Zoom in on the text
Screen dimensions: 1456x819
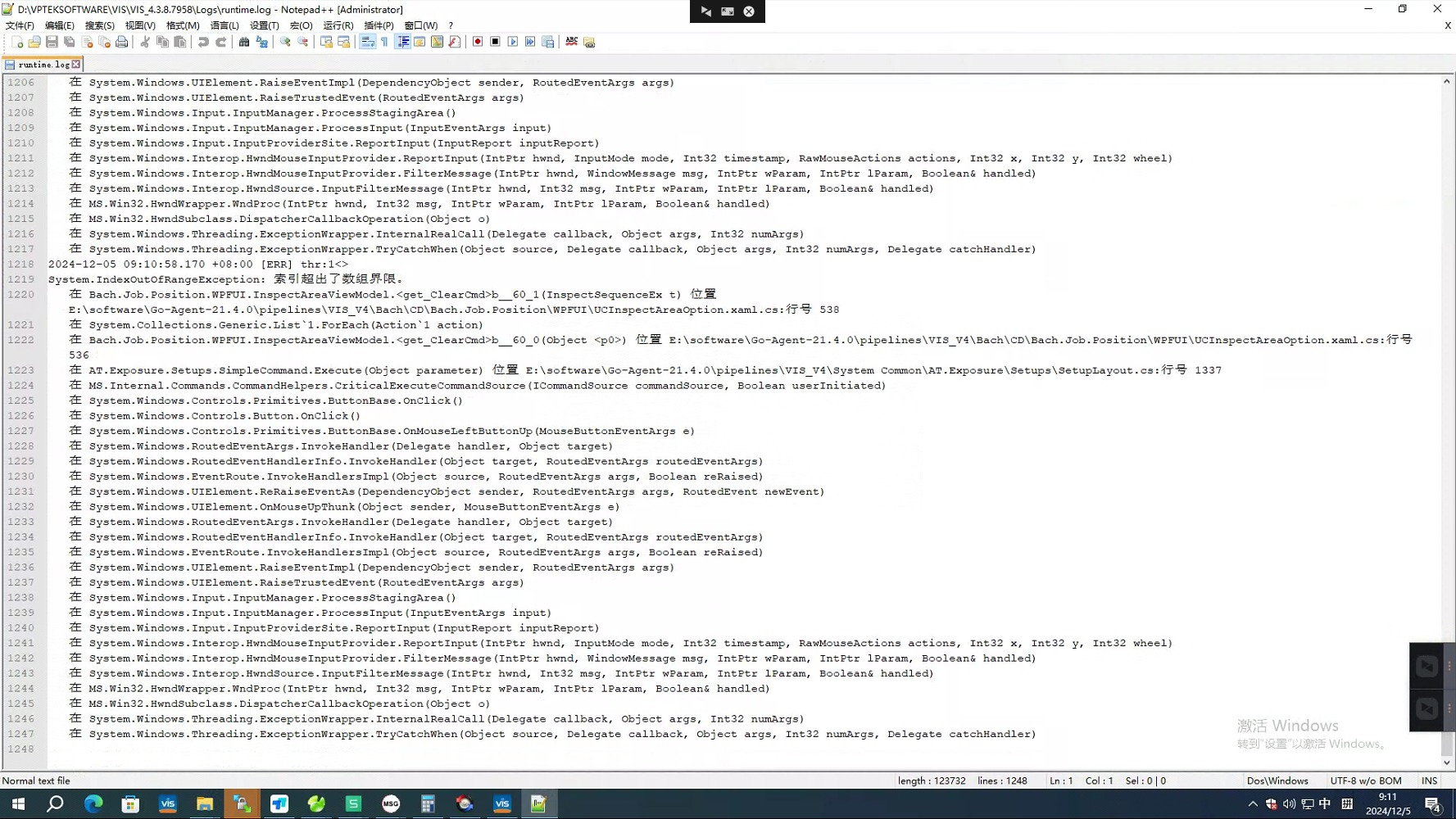coord(285,42)
